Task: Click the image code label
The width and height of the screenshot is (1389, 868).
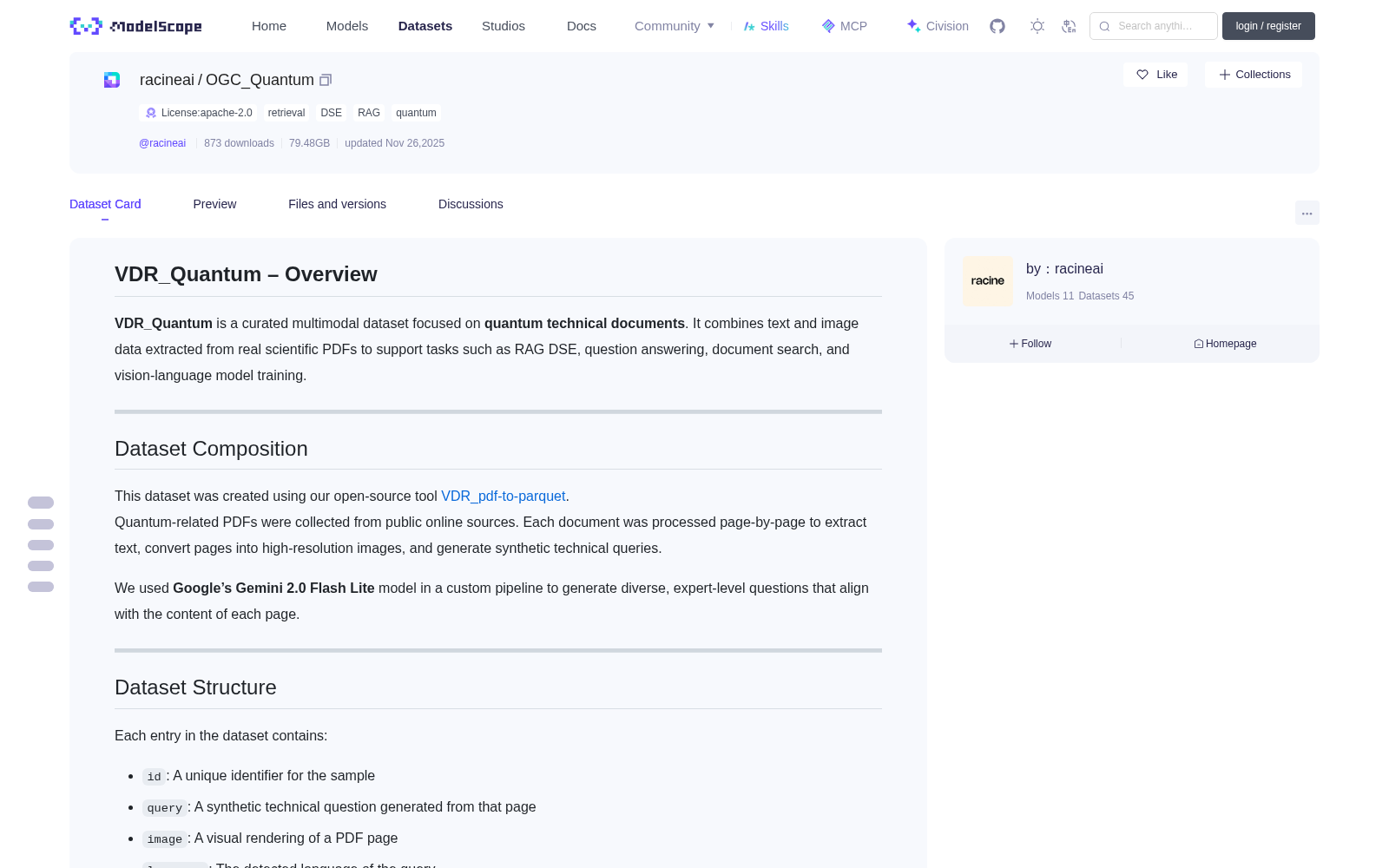Action: pos(164,838)
